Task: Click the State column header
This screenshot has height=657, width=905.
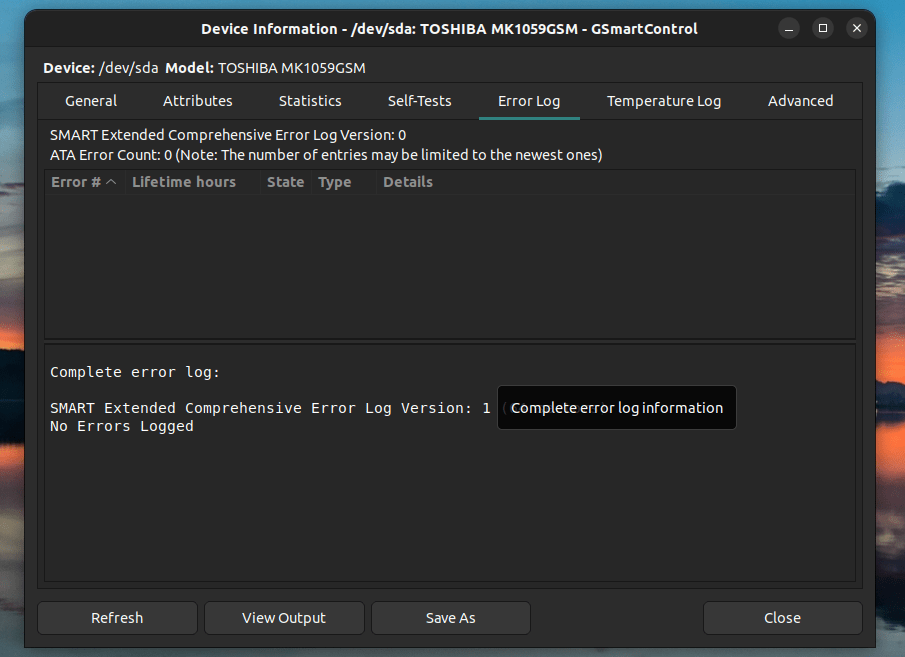Action: point(285,182)
